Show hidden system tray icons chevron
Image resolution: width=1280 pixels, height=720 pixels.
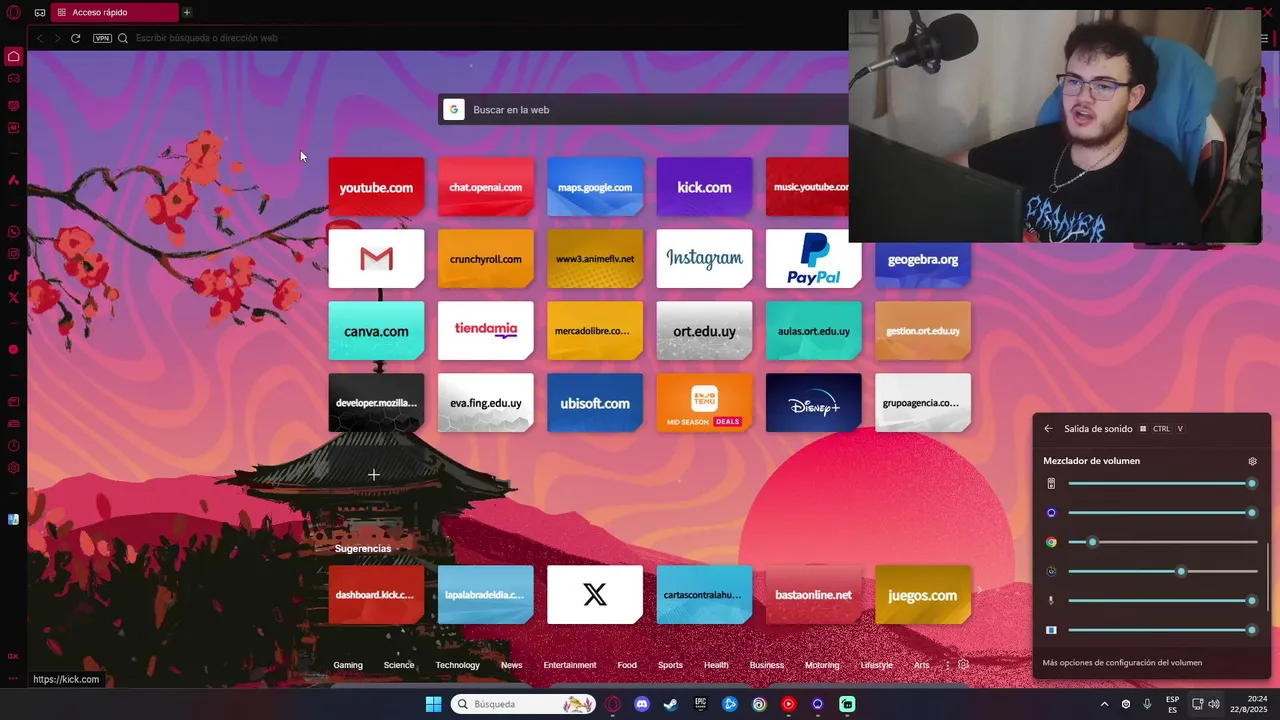pyautogui.click(x=1104, y=704)
